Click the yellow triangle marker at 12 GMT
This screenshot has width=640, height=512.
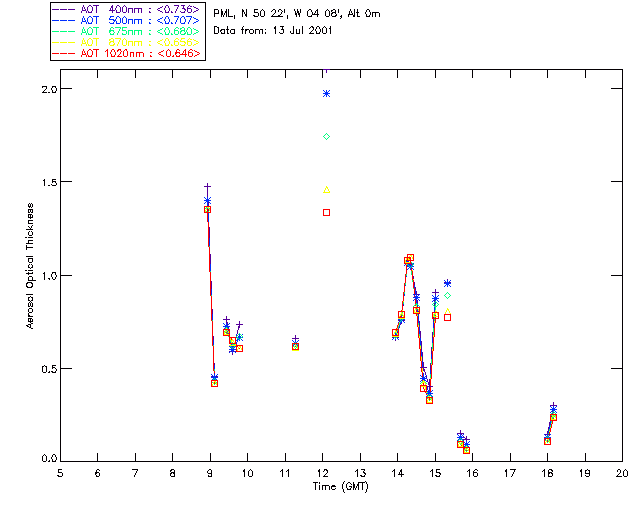coord(326,189)
